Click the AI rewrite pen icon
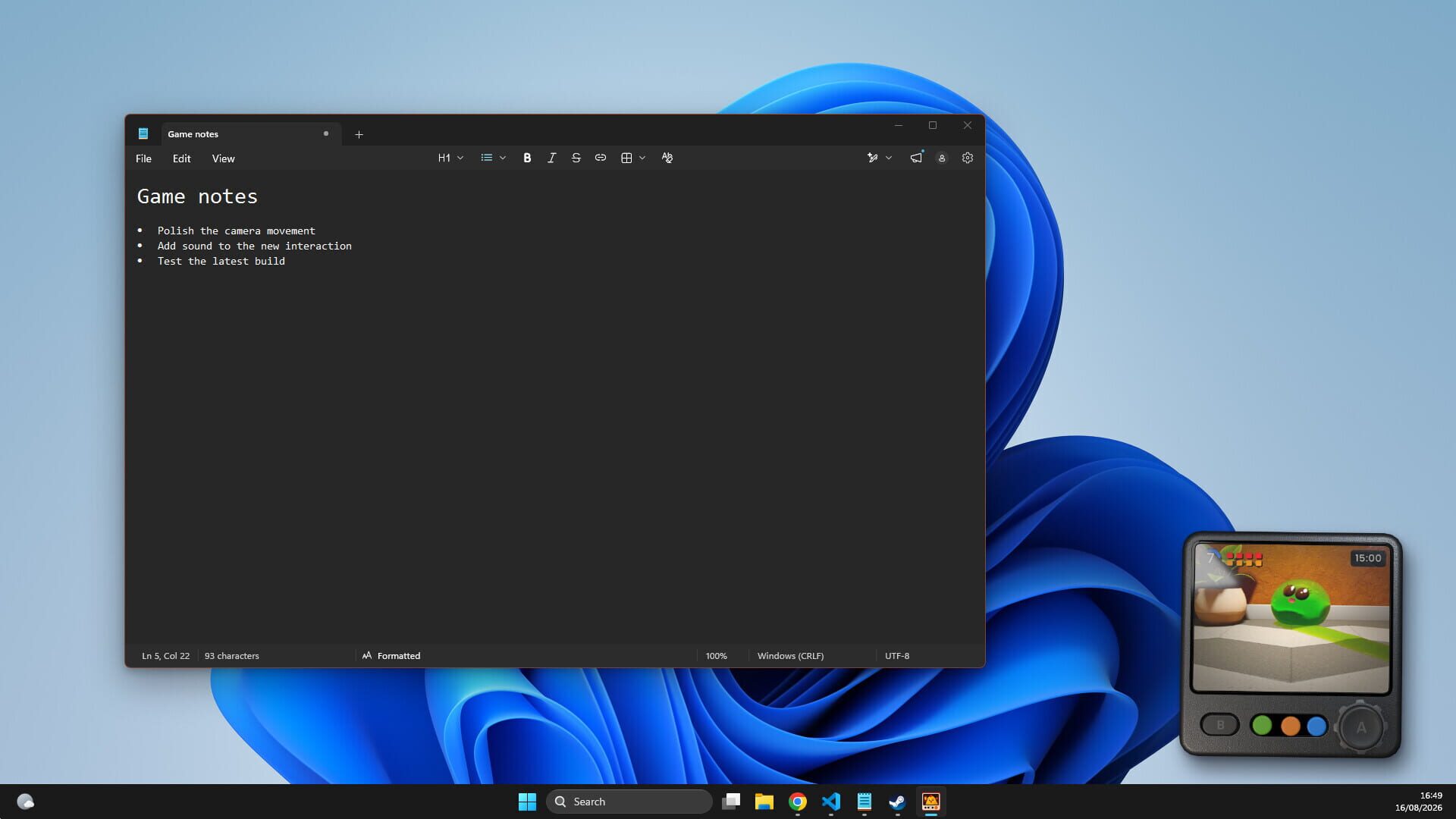The width and height of the screenshot is (1456, 819). 873,158
